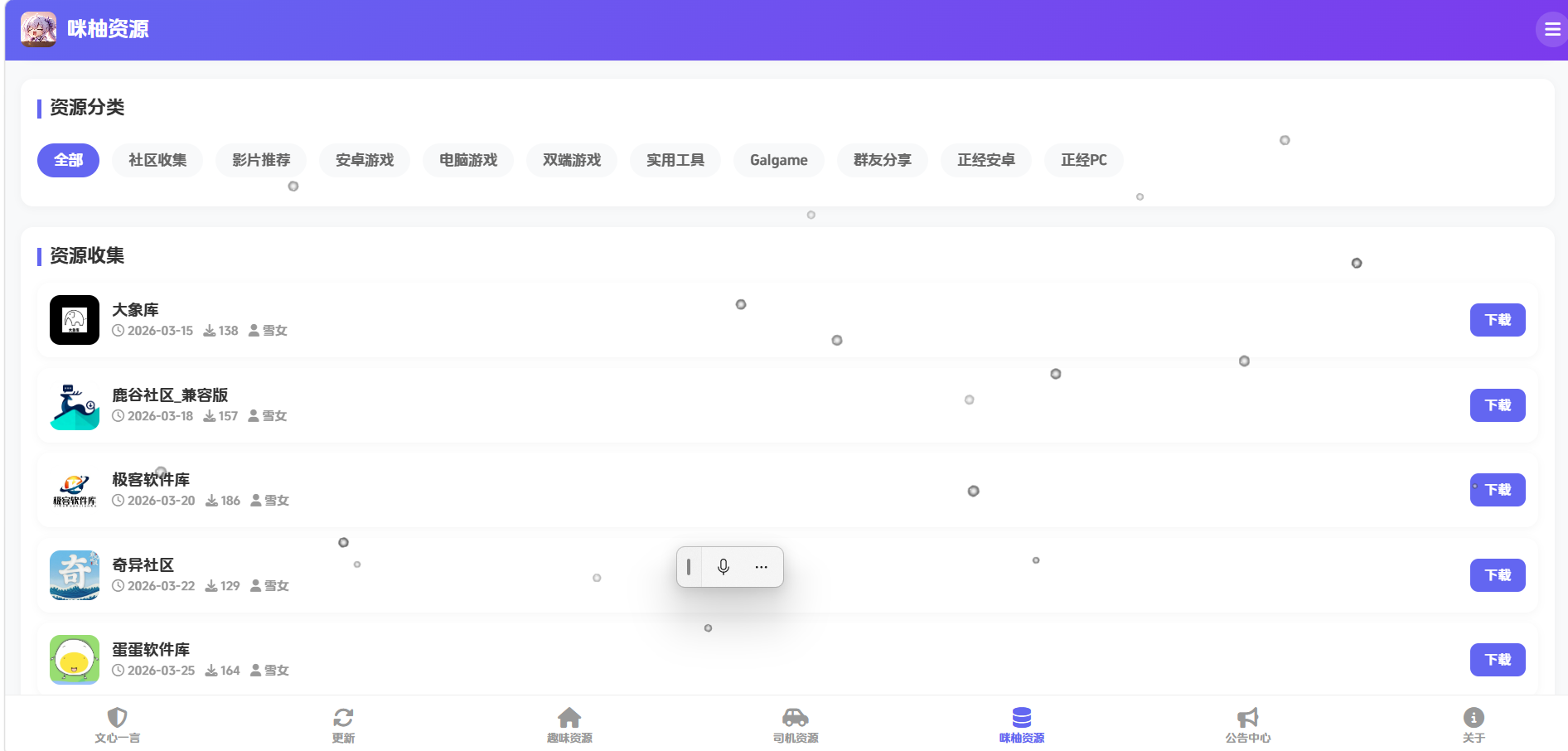This screenshot has width=1568, height=751.
Task: Click the 蛋蛋软件库 app icon
Action: (x=75, y=660)
